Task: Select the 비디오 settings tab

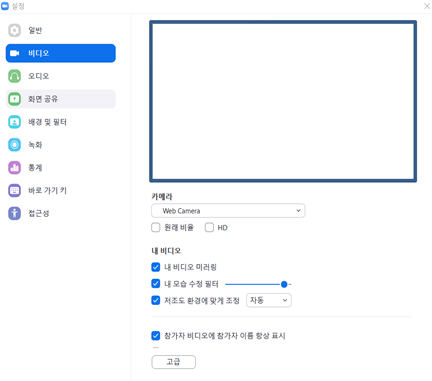Action: point(61,53)
